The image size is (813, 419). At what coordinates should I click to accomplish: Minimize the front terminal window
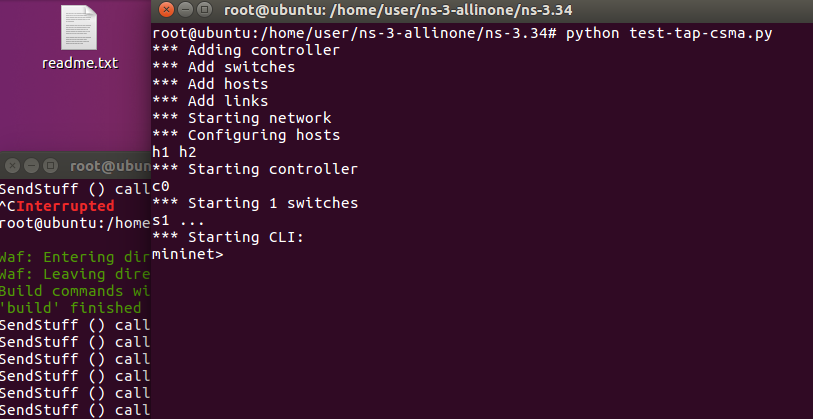tap(185, 9)
